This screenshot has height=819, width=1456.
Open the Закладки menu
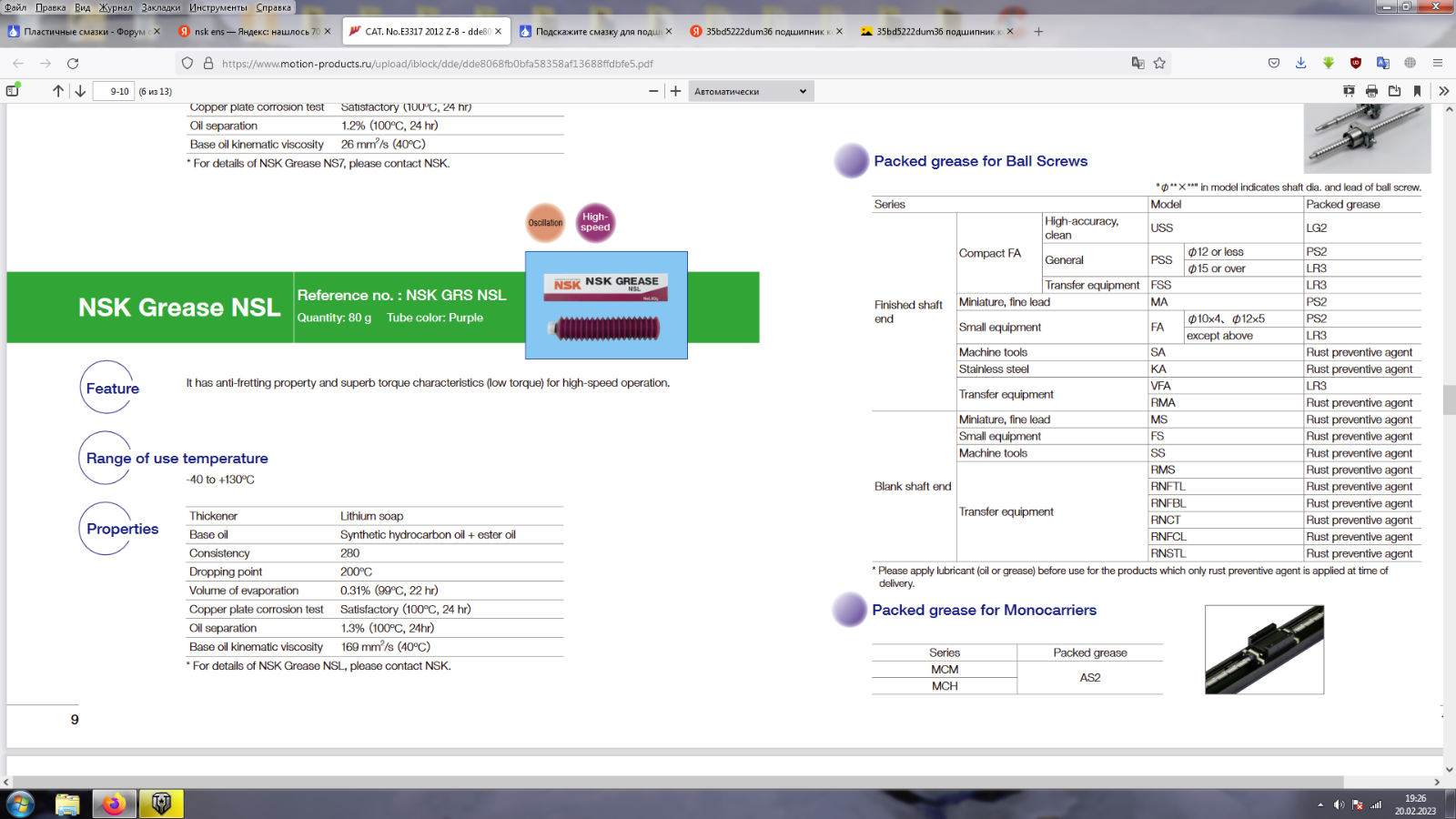coord(161,7)
